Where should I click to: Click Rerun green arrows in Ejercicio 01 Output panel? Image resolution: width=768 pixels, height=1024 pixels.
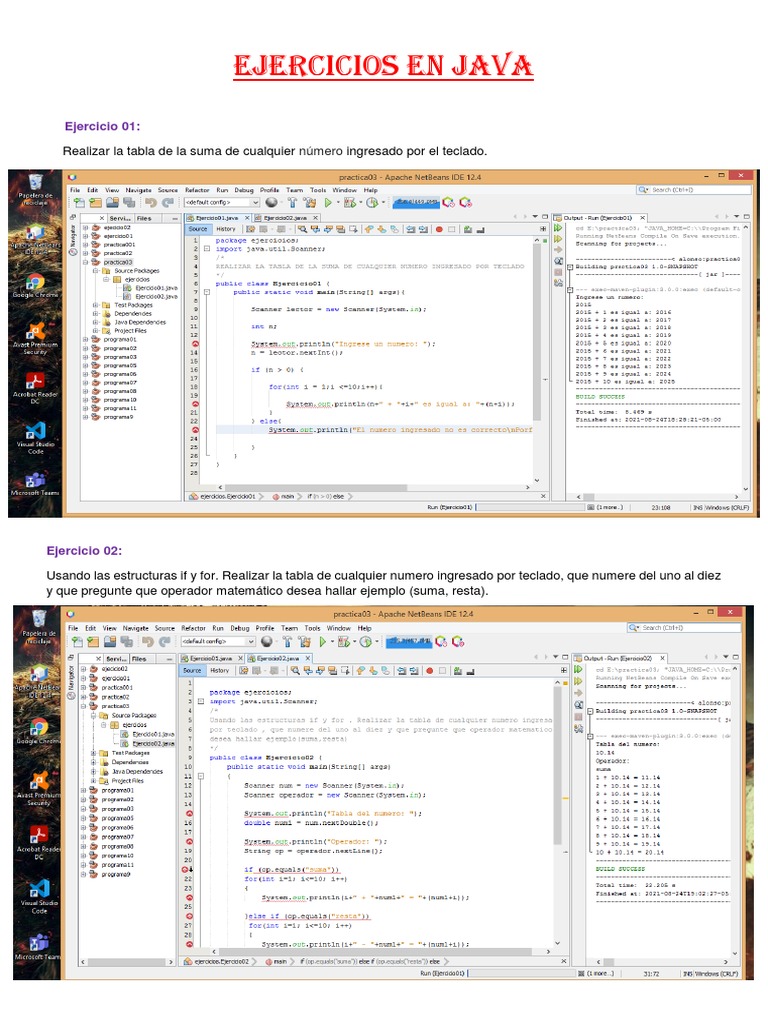(558, 228)
